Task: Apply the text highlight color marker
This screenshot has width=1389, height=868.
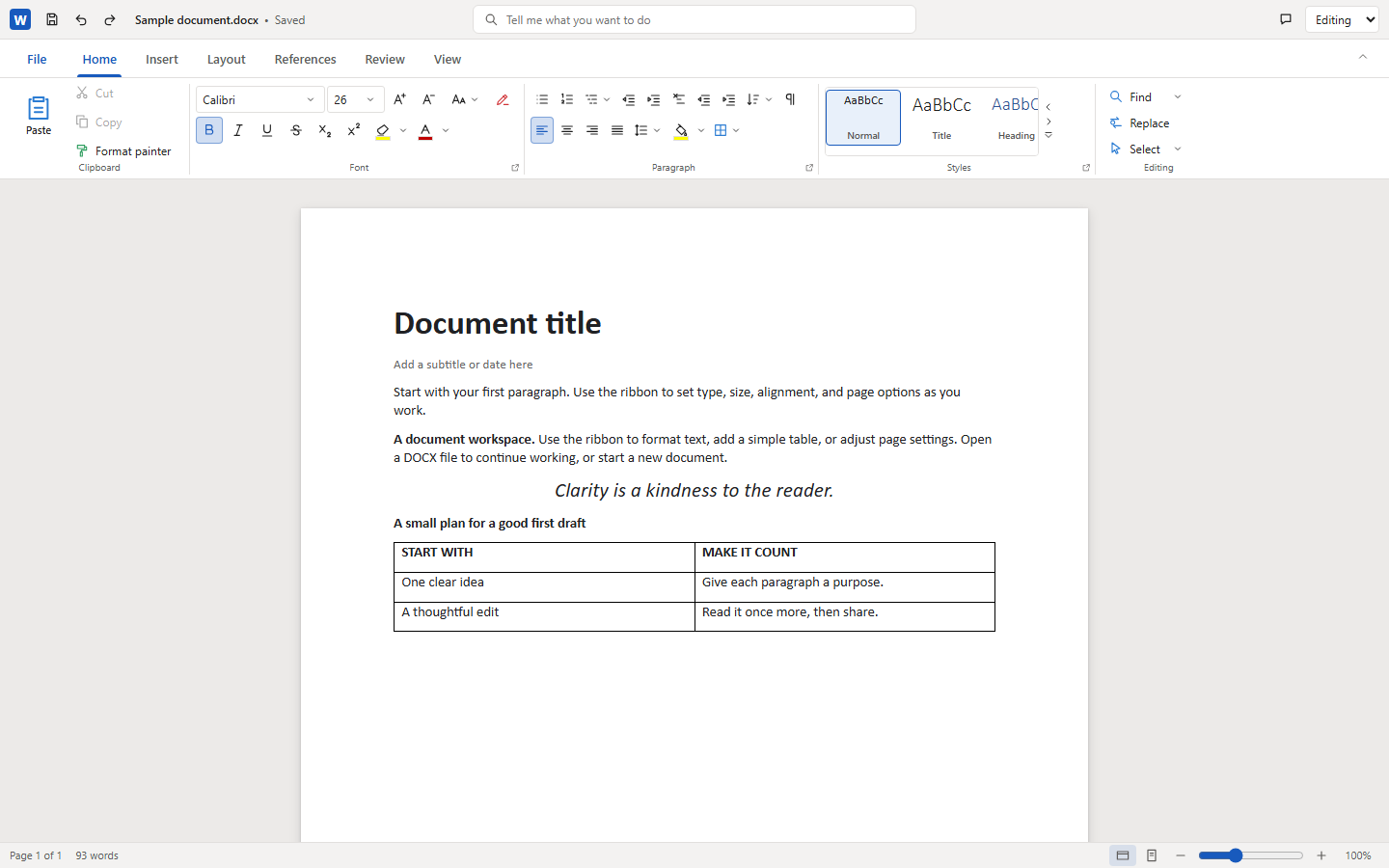Action: [x=383, y=130]
